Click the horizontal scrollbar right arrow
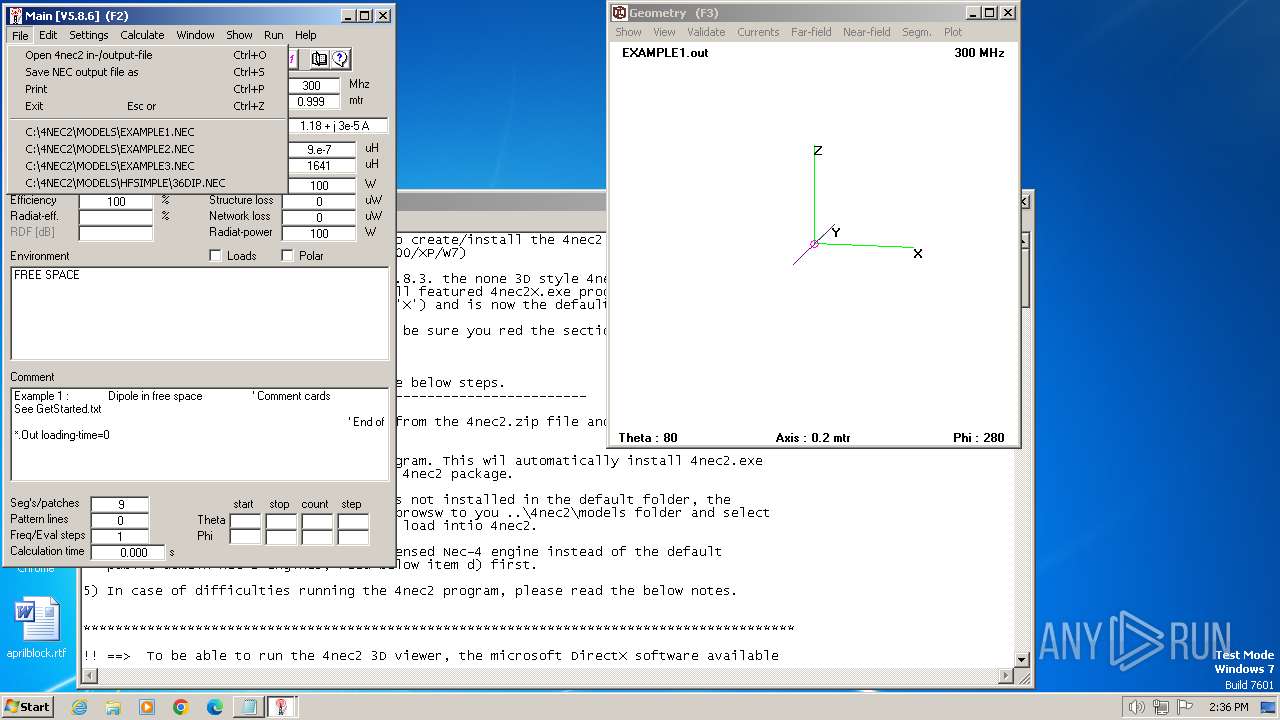Image resolution: width=1280 pixels, height=720 pixels. click(x=1007, y=676)
